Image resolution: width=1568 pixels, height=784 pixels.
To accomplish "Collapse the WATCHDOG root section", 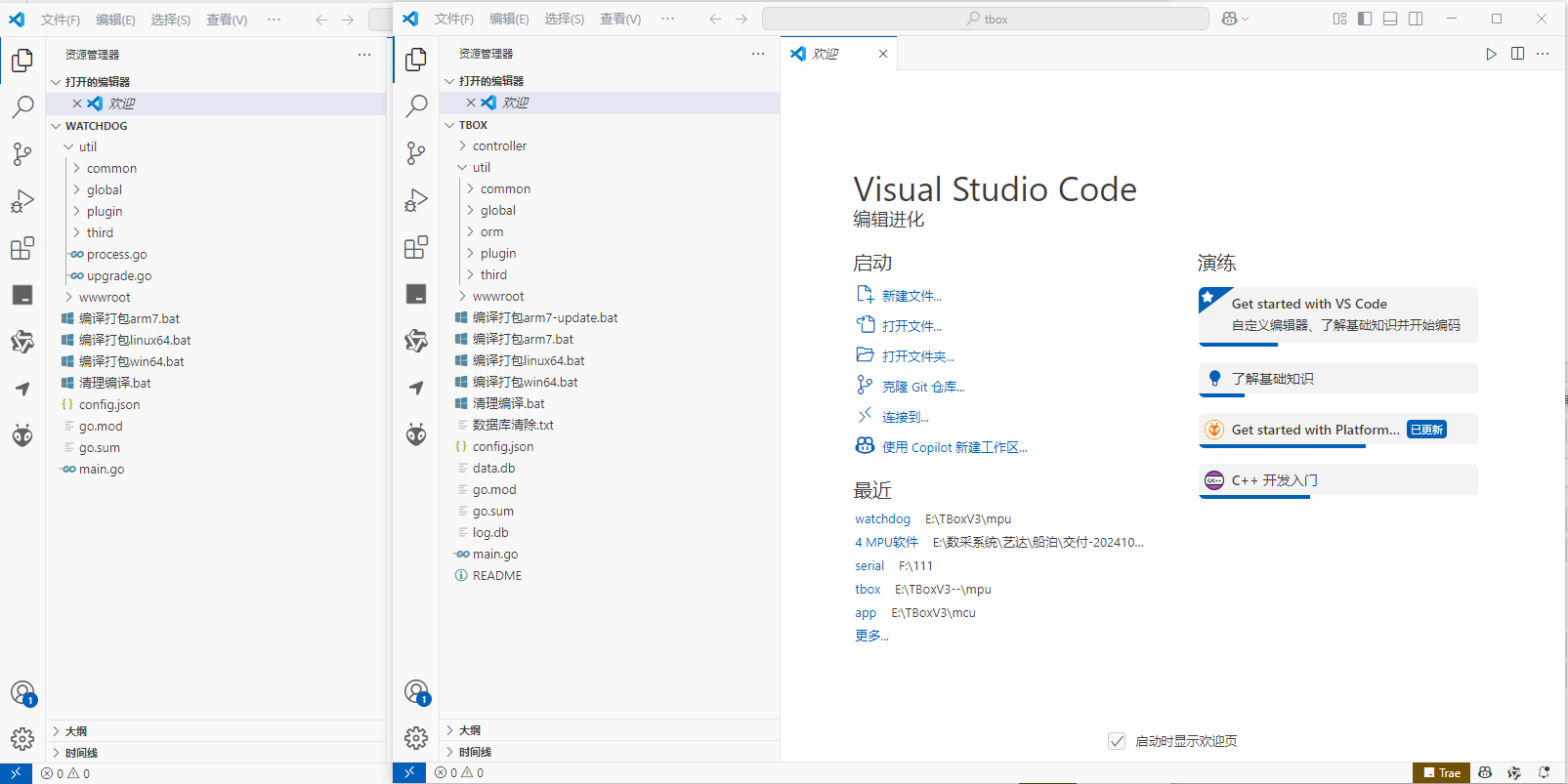I will [x=216, y=125].
